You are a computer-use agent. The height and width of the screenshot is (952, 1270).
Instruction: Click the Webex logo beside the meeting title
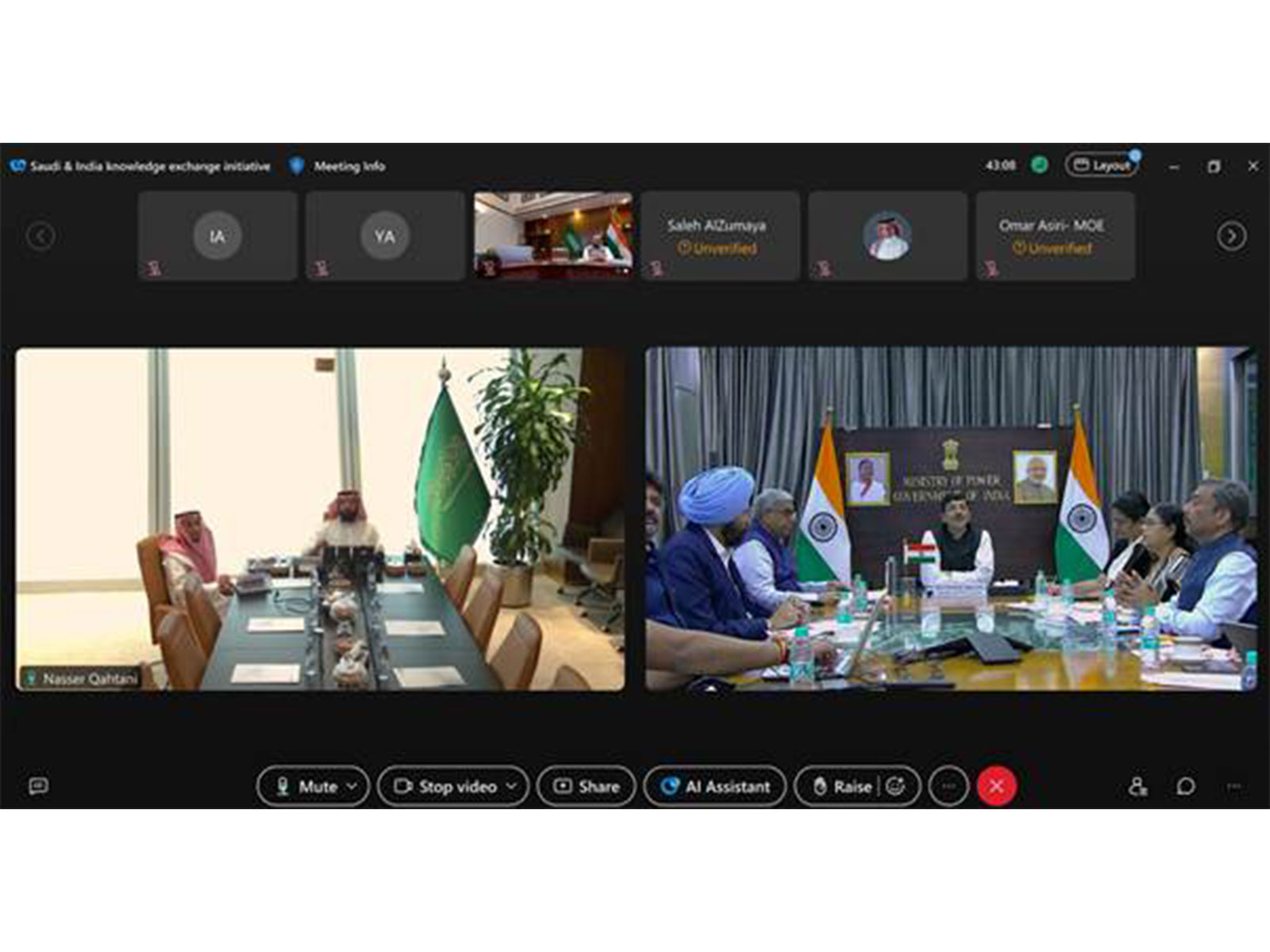click(17, 166)
